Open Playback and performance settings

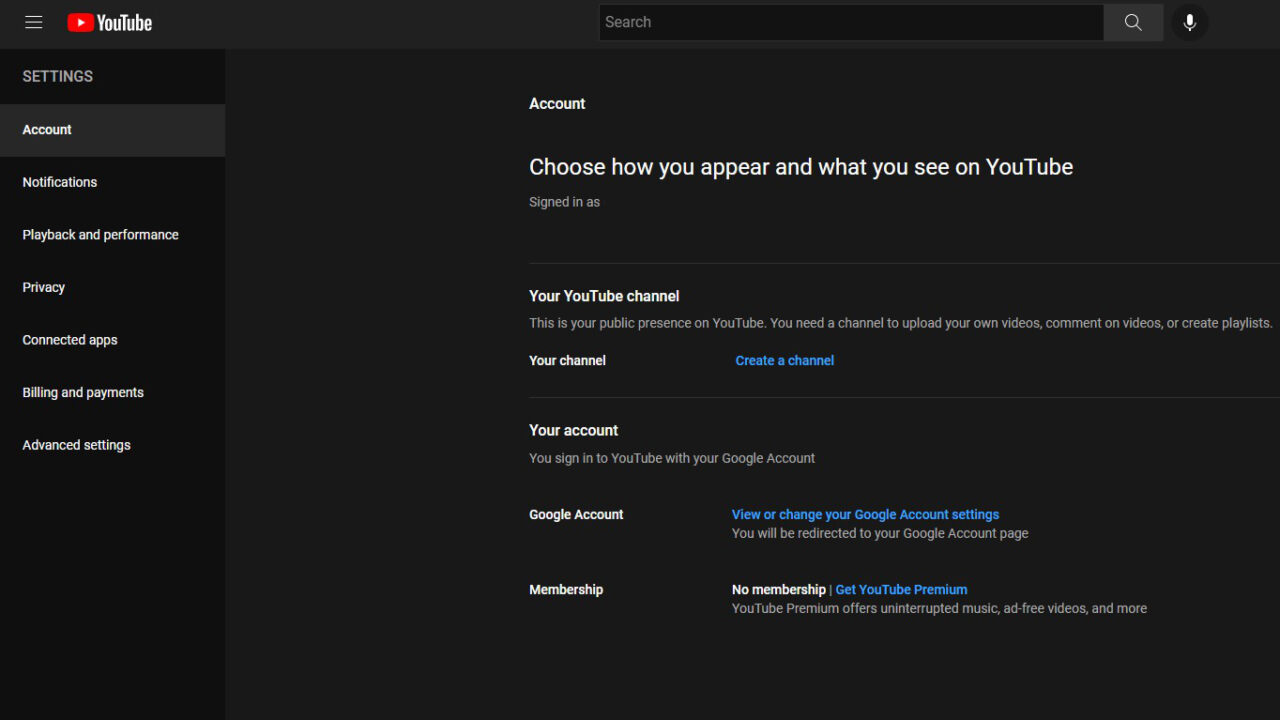click(x=99, y=234)
